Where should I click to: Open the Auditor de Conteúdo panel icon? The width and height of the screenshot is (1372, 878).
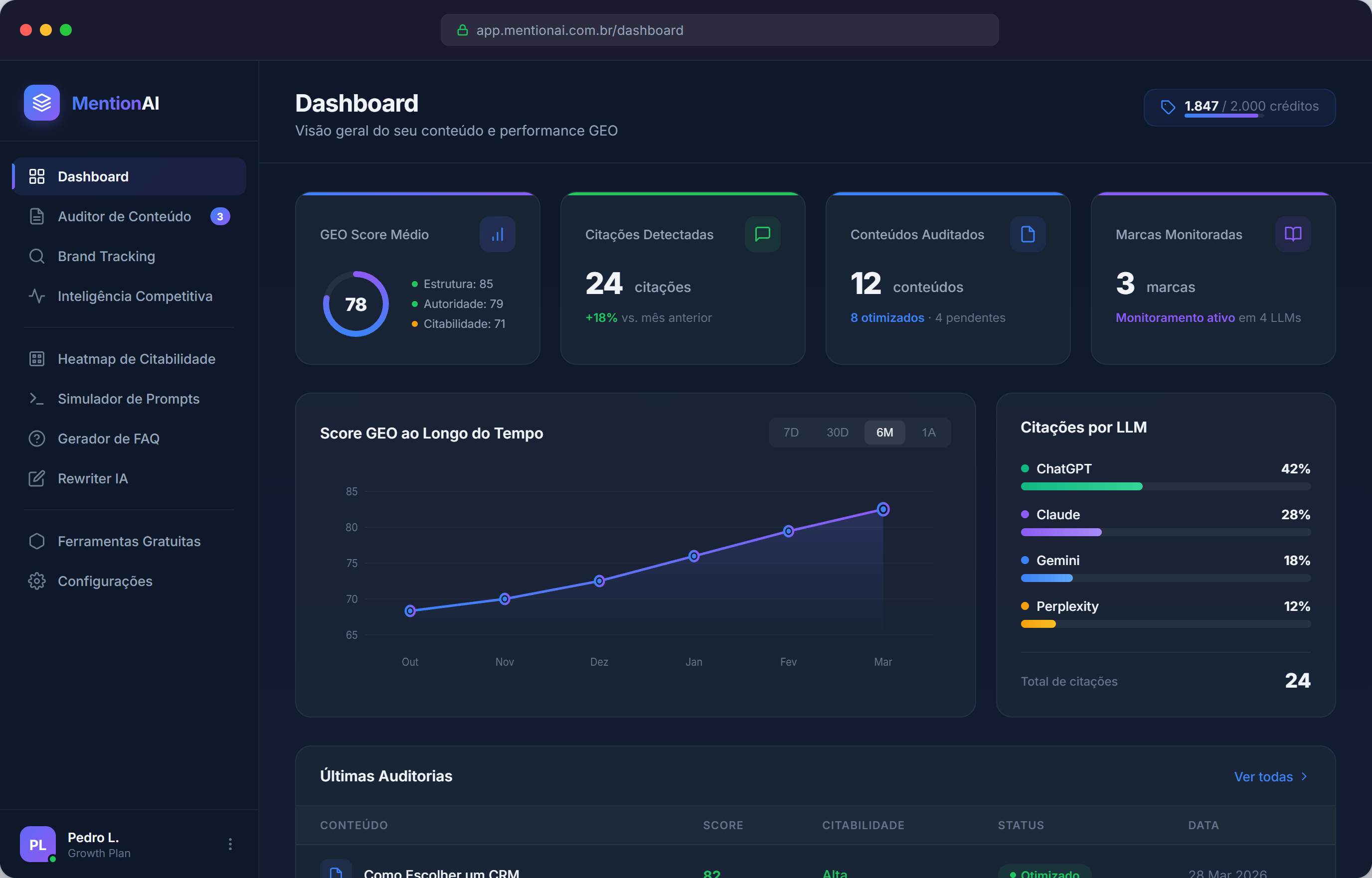tap(36, 216)
